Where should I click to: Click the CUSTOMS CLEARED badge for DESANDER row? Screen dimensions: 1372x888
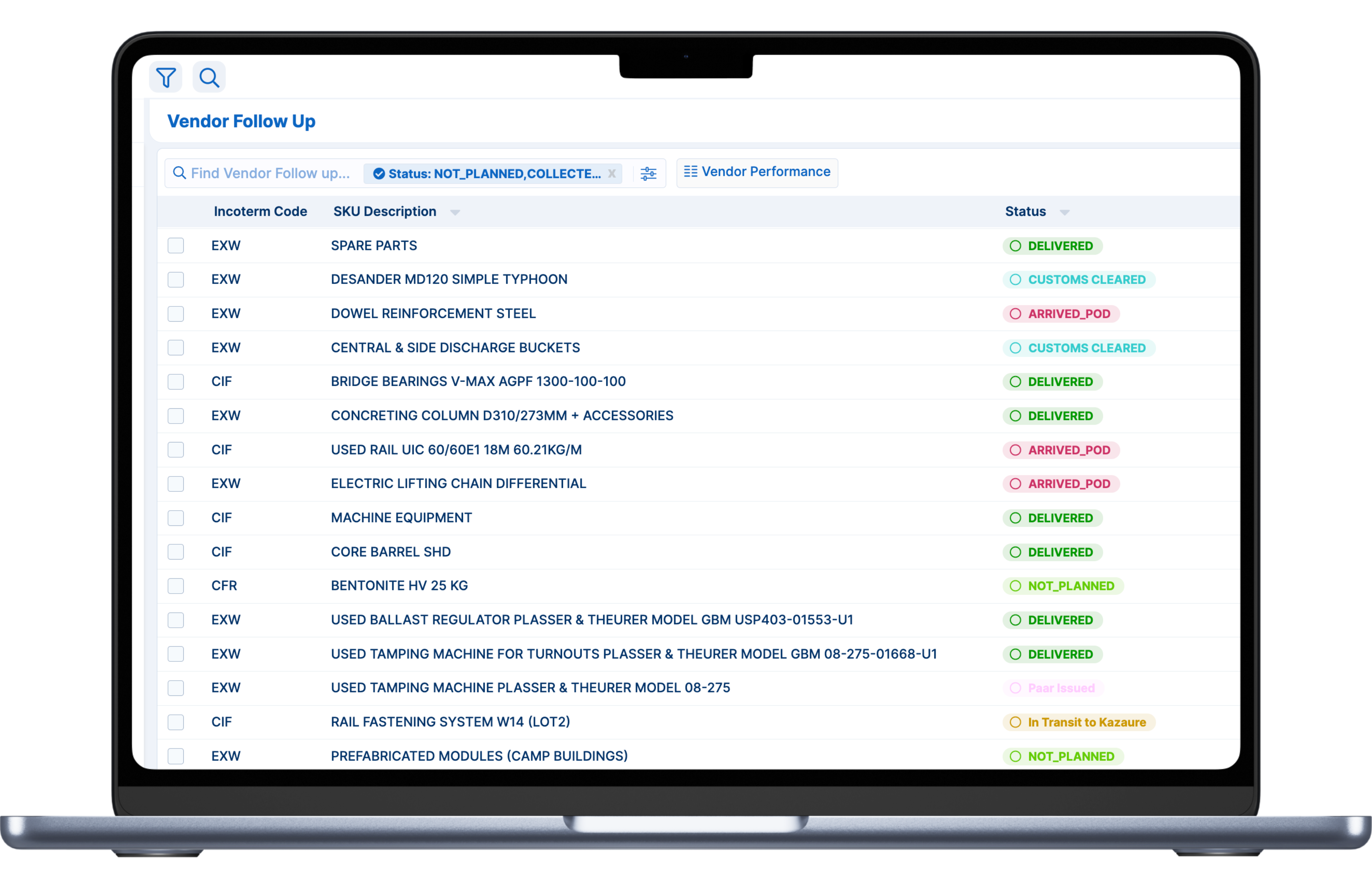pyautogui.click(x=1079, y=280)
